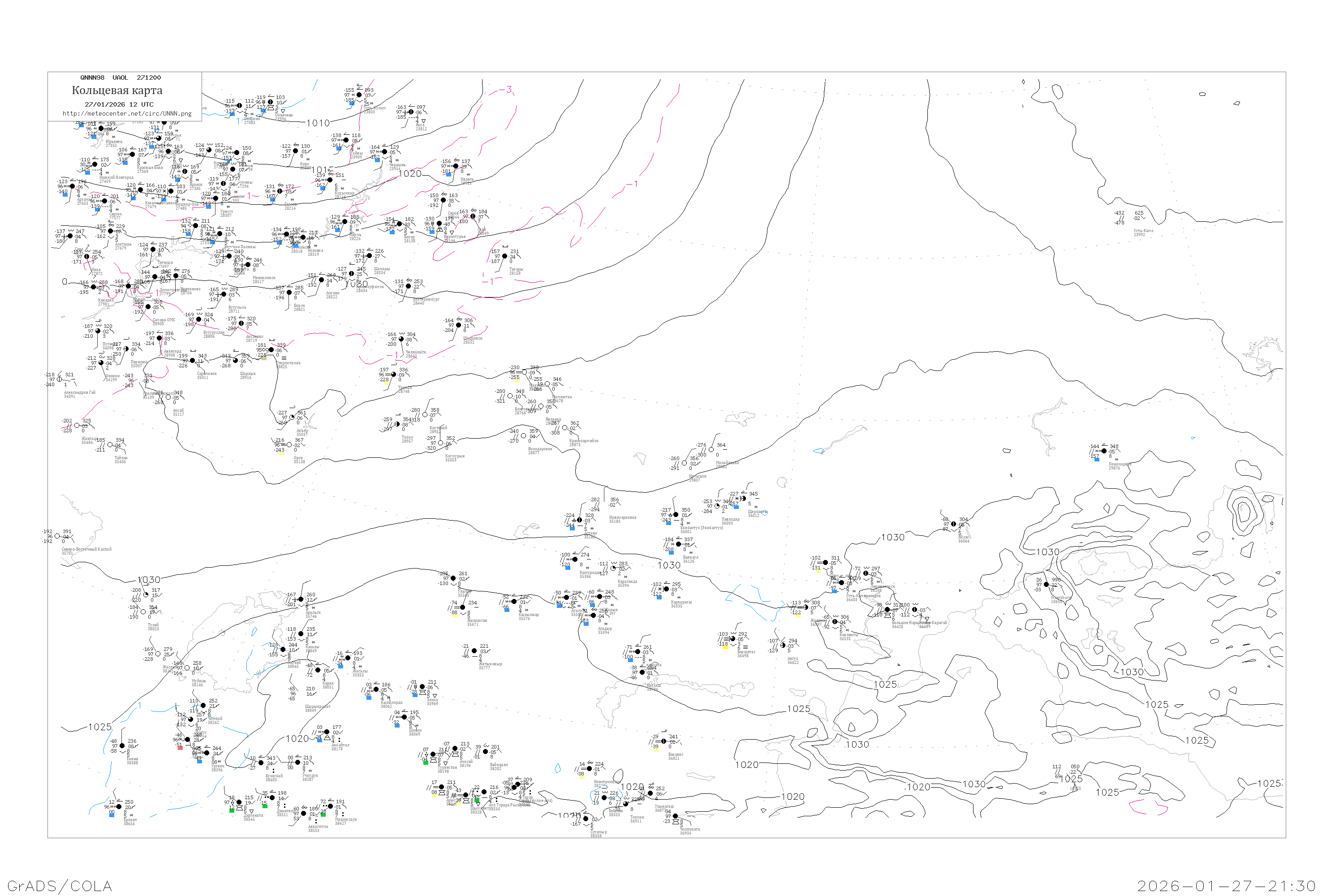Click the Учкудук 38287 station circle
Viewport: 1344px width, 896px height.
pos(298,762)
